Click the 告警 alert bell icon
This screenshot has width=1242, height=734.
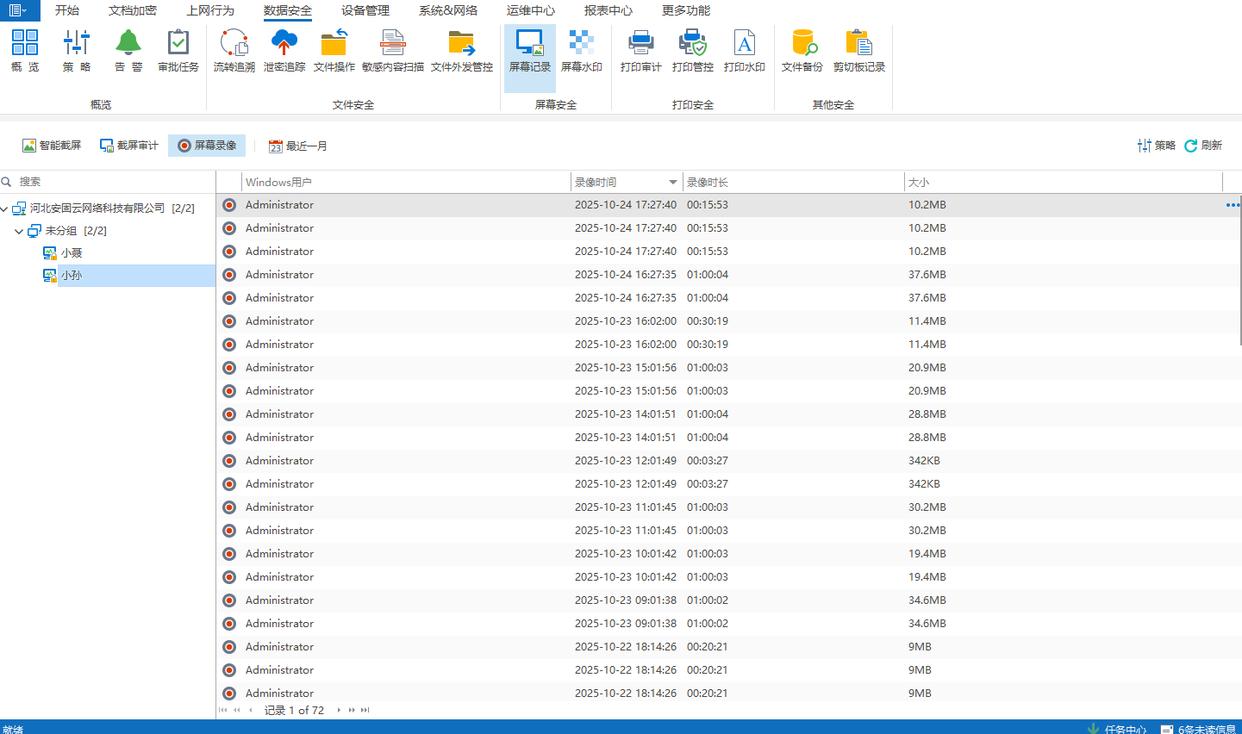[128, 50]
